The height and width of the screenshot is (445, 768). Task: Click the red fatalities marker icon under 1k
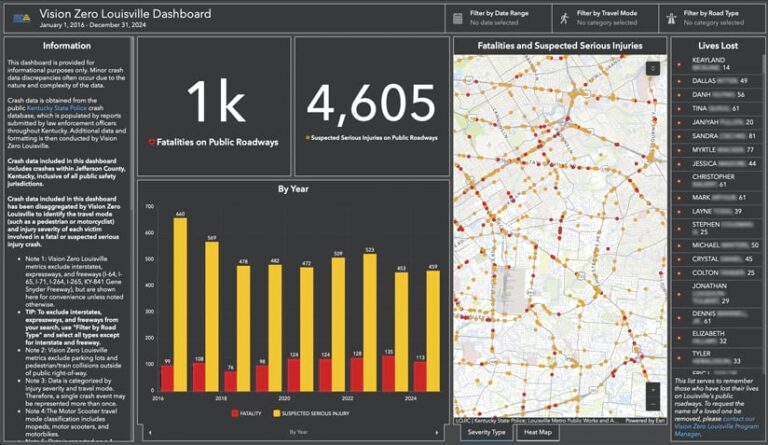coord(152,142)
